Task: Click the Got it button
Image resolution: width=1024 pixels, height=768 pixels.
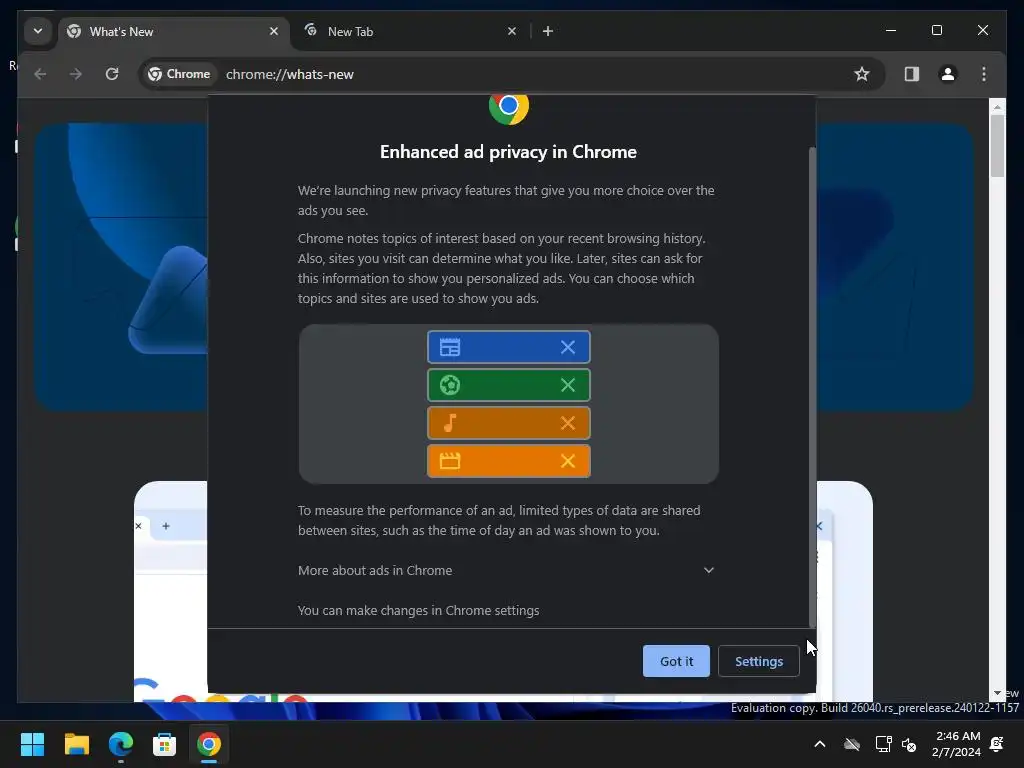Action: 676,661
